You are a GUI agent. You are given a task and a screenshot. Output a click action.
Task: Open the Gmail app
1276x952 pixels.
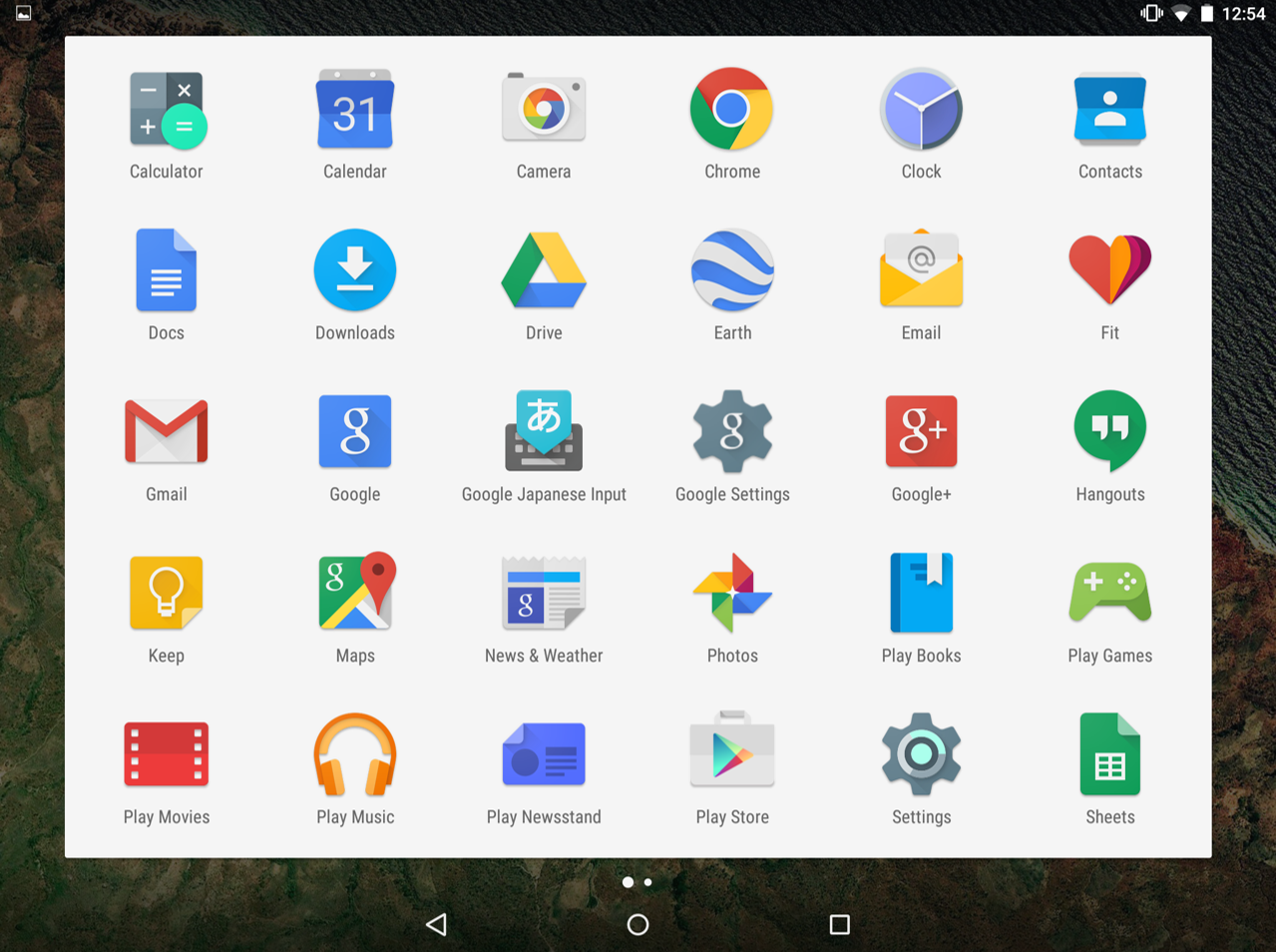(167, 432)
